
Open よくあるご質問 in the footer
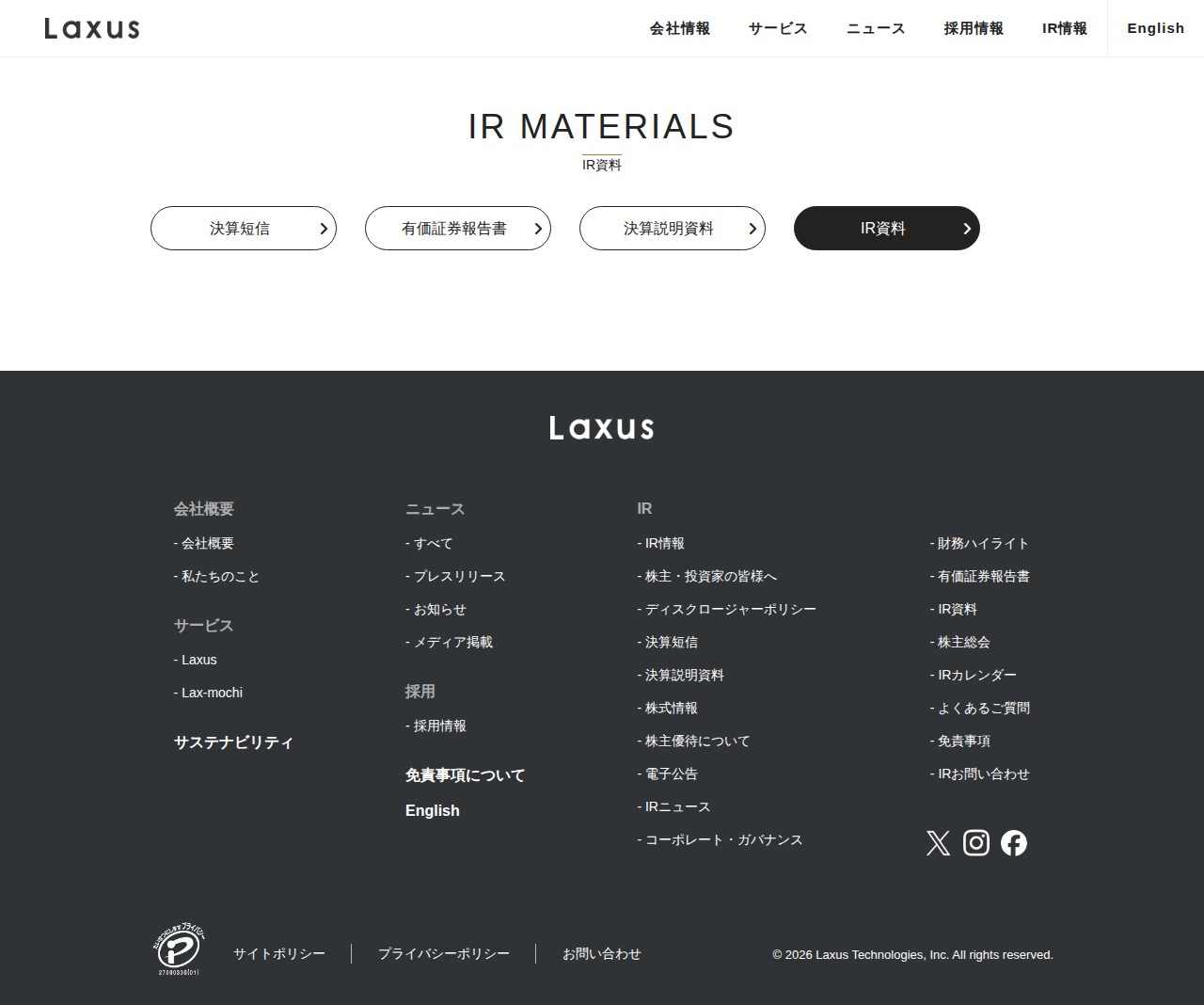(979, 709)
